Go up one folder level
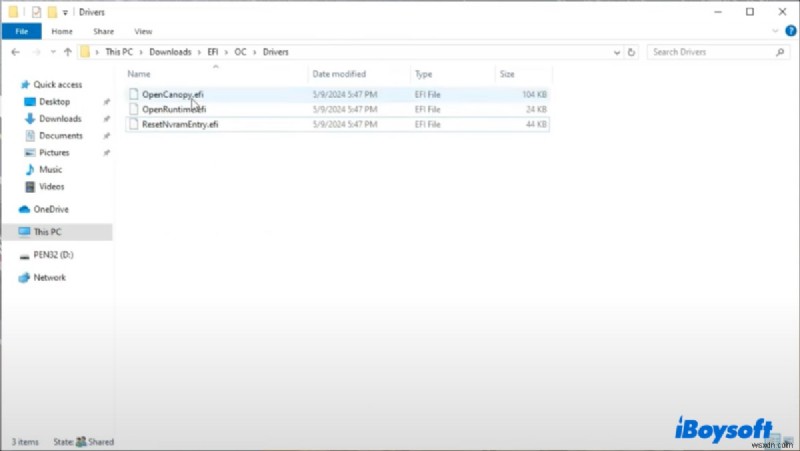The width and height of the screenshot is (800, 451). 67,52
